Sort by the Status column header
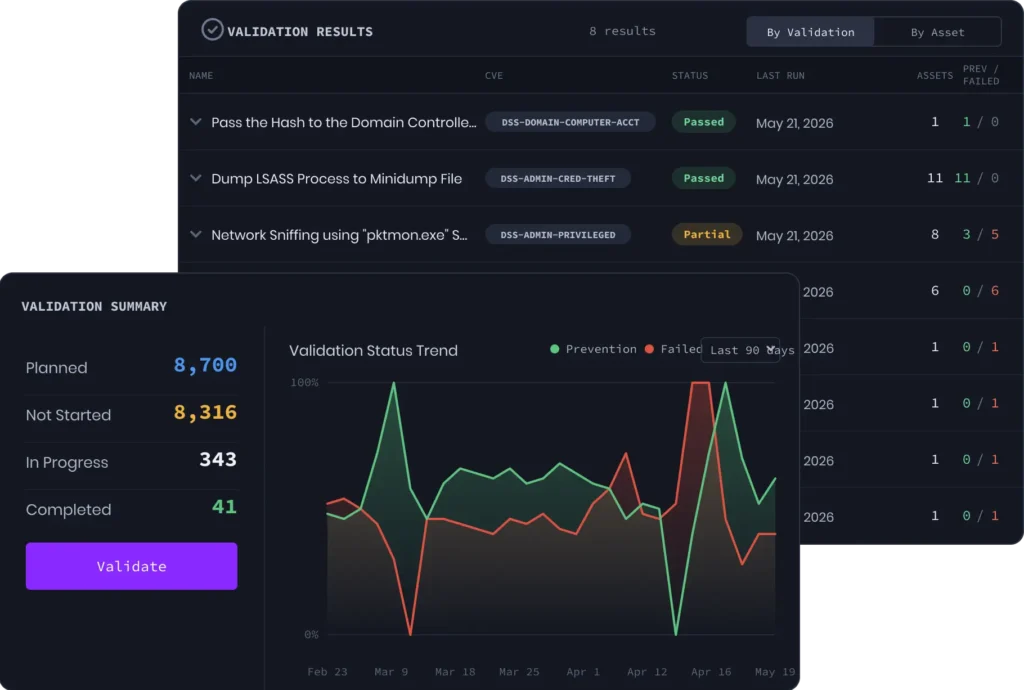 point(690,76)
